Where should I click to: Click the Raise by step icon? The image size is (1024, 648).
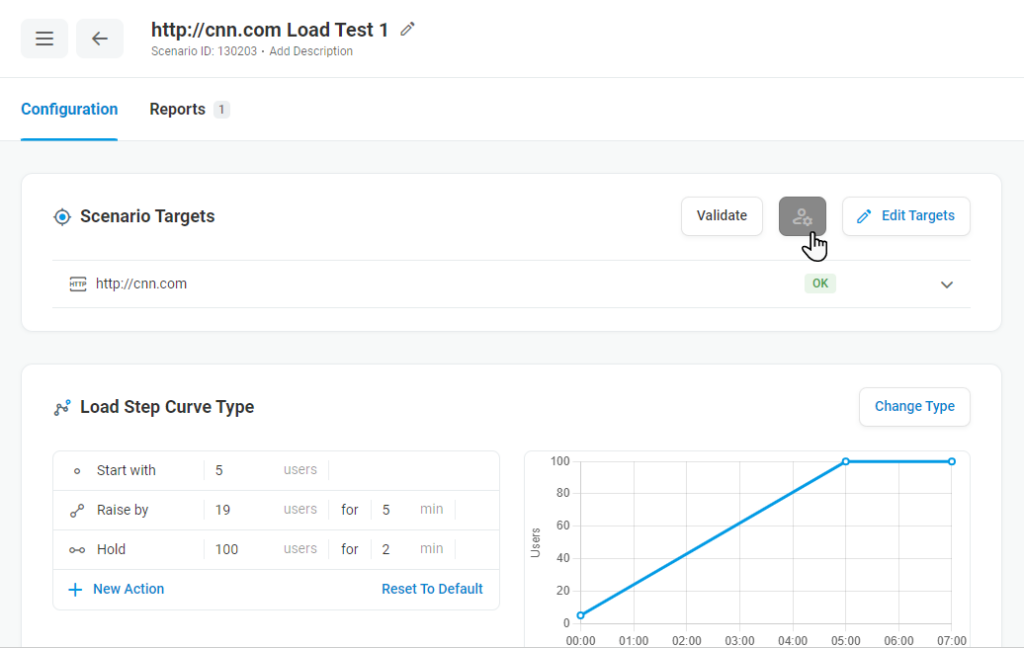click(77, 510)
